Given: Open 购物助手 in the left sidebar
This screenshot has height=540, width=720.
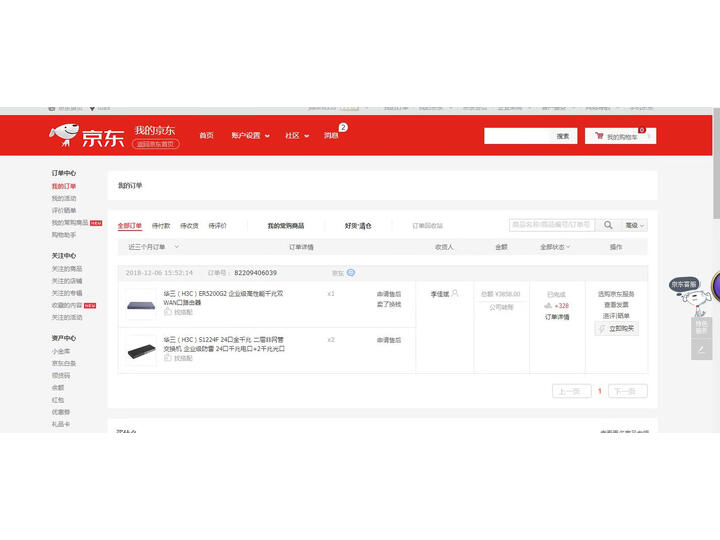Looking at the screenshot, I should 64,235.
